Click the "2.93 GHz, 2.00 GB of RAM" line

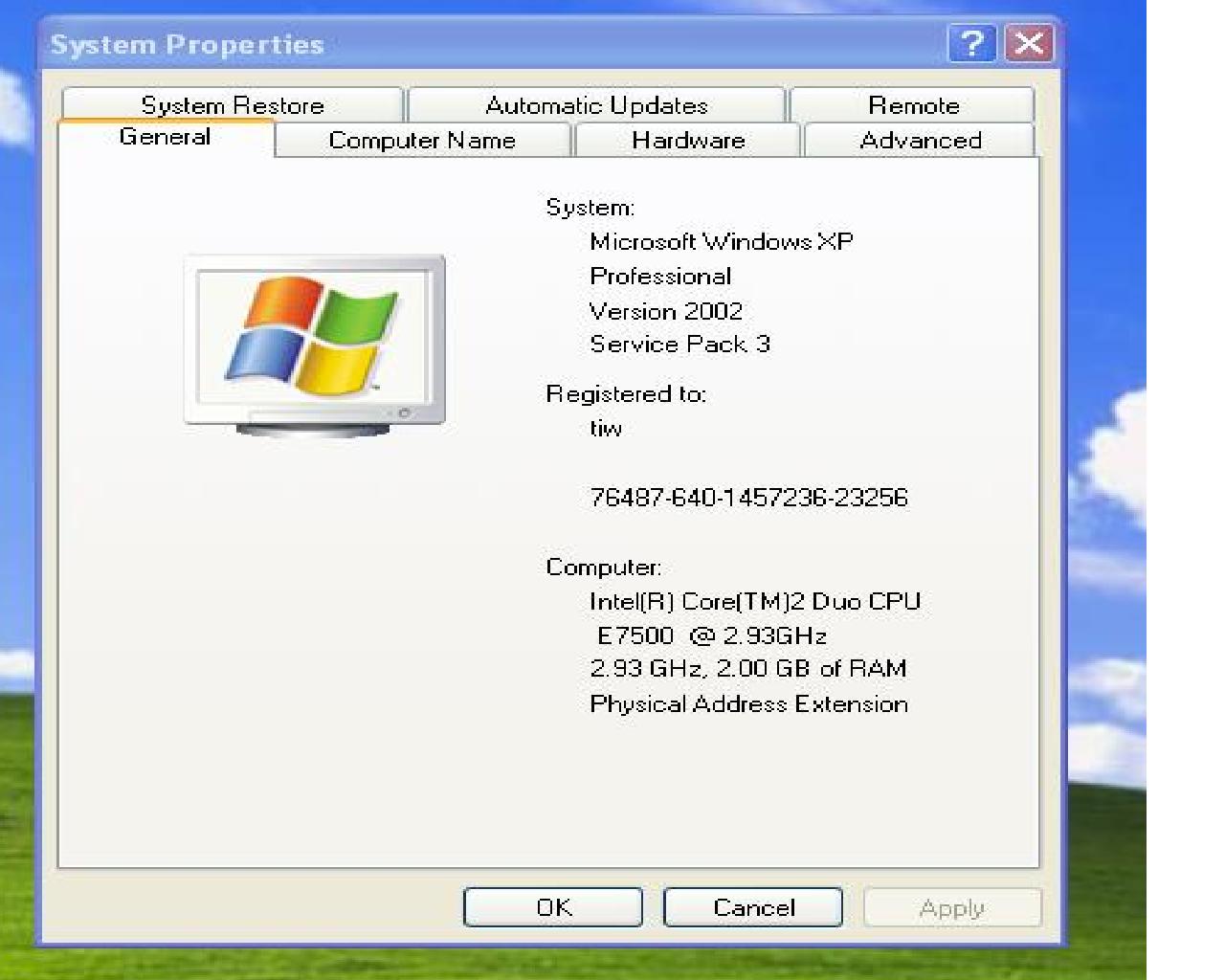point(748,668)
